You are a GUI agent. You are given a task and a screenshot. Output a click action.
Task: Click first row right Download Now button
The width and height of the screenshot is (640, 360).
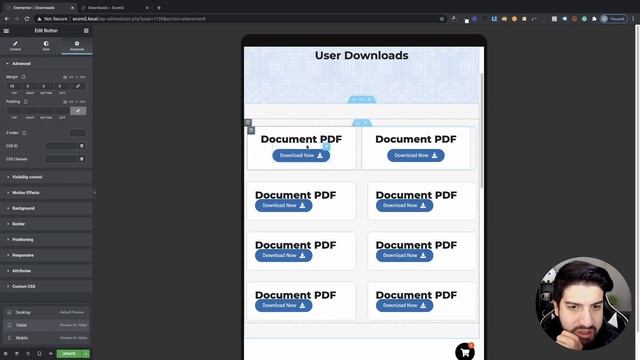tap(416, 156)
